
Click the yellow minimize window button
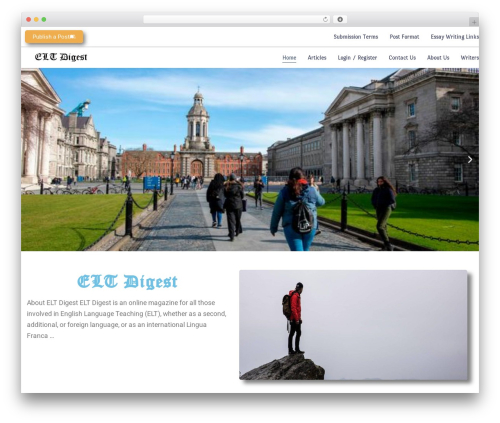(36, 20)
